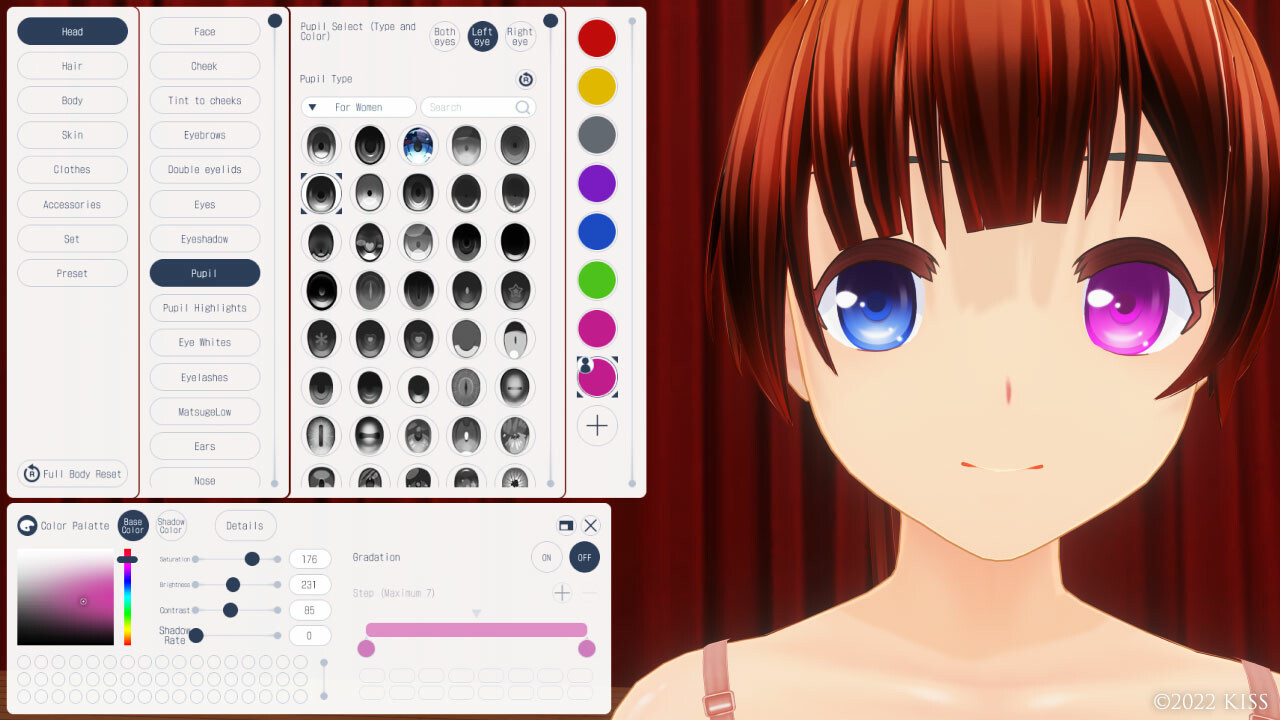Select the blue color swatch
This screenshot has height=720, width=1280.
597,232
